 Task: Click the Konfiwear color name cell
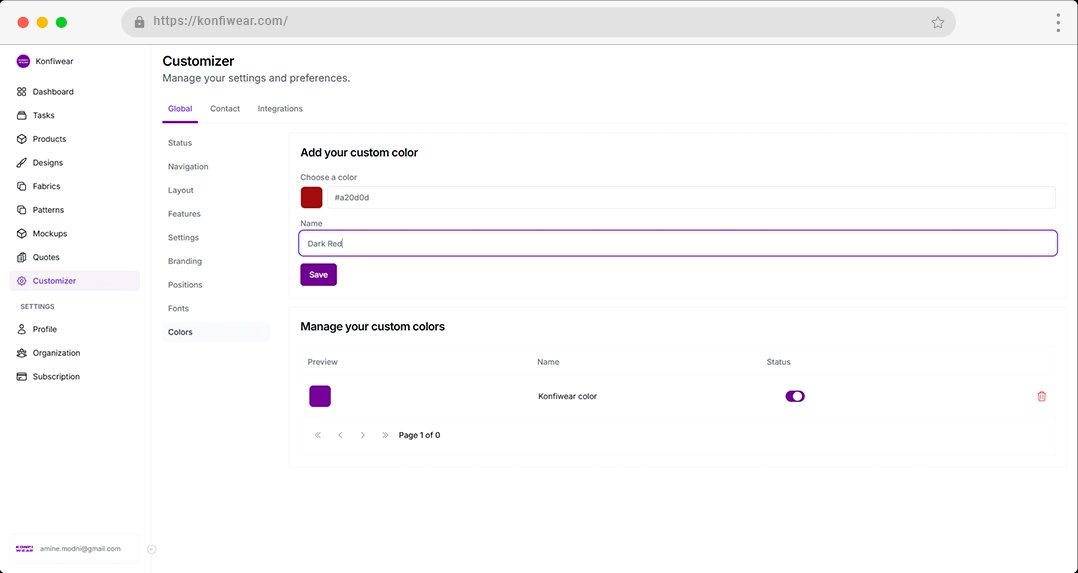(x=567, y=396)
